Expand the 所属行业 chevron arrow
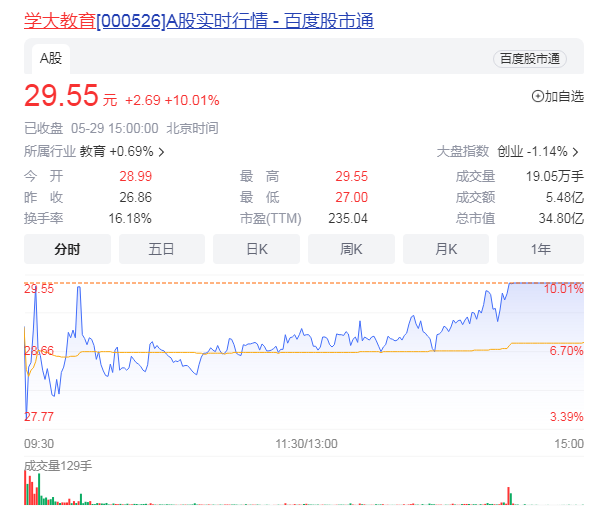This screenshot has height=516, width=602. [162, 152]
